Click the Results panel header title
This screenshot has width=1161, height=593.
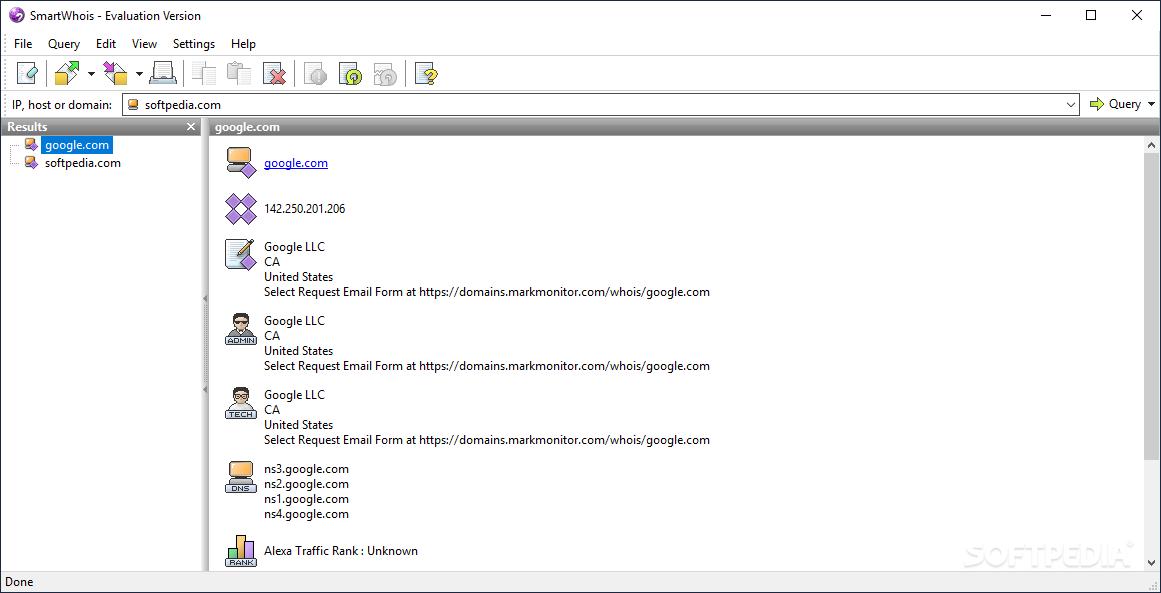[x=27, y=127]
